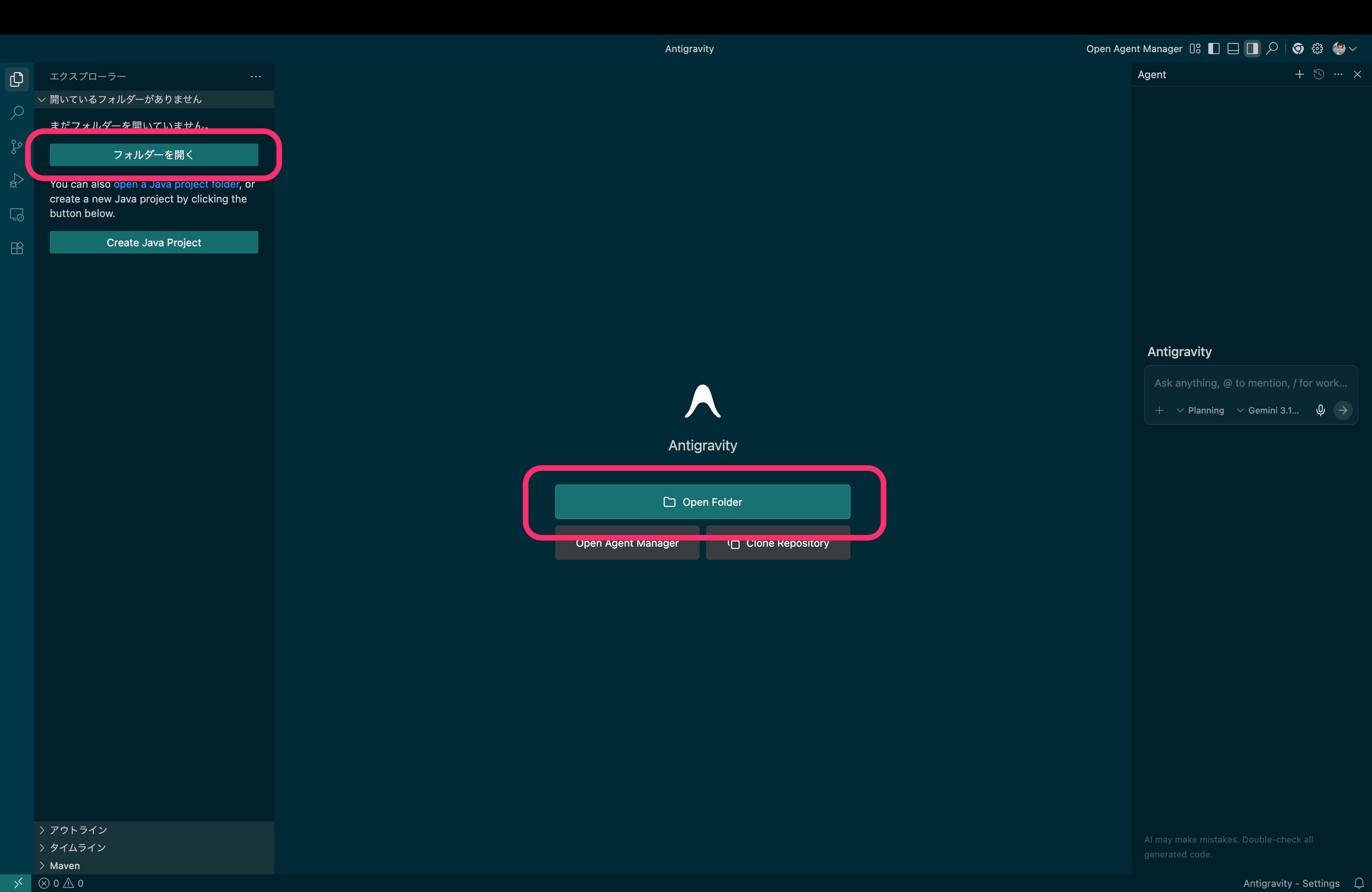
Task: Open the Planning mode dropdown
Action: coord(1200,410)
